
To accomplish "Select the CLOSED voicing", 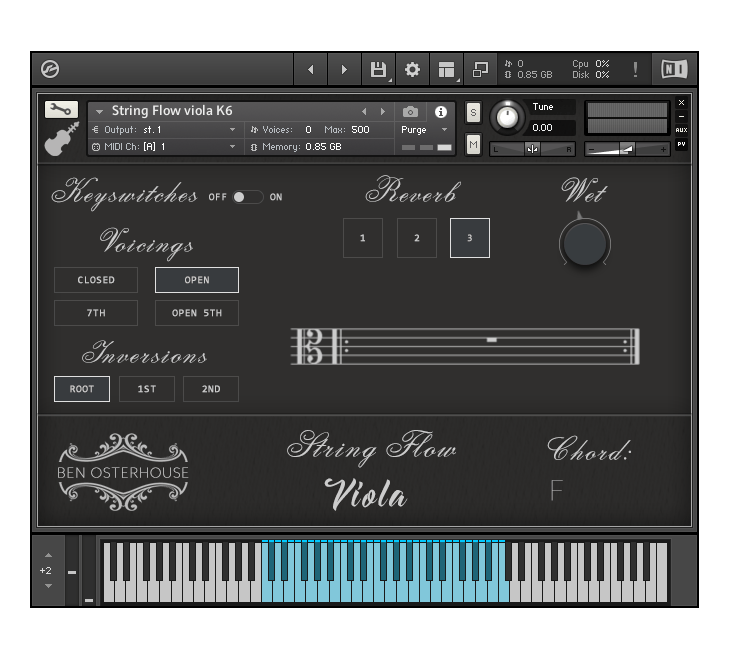I will 96,280.
